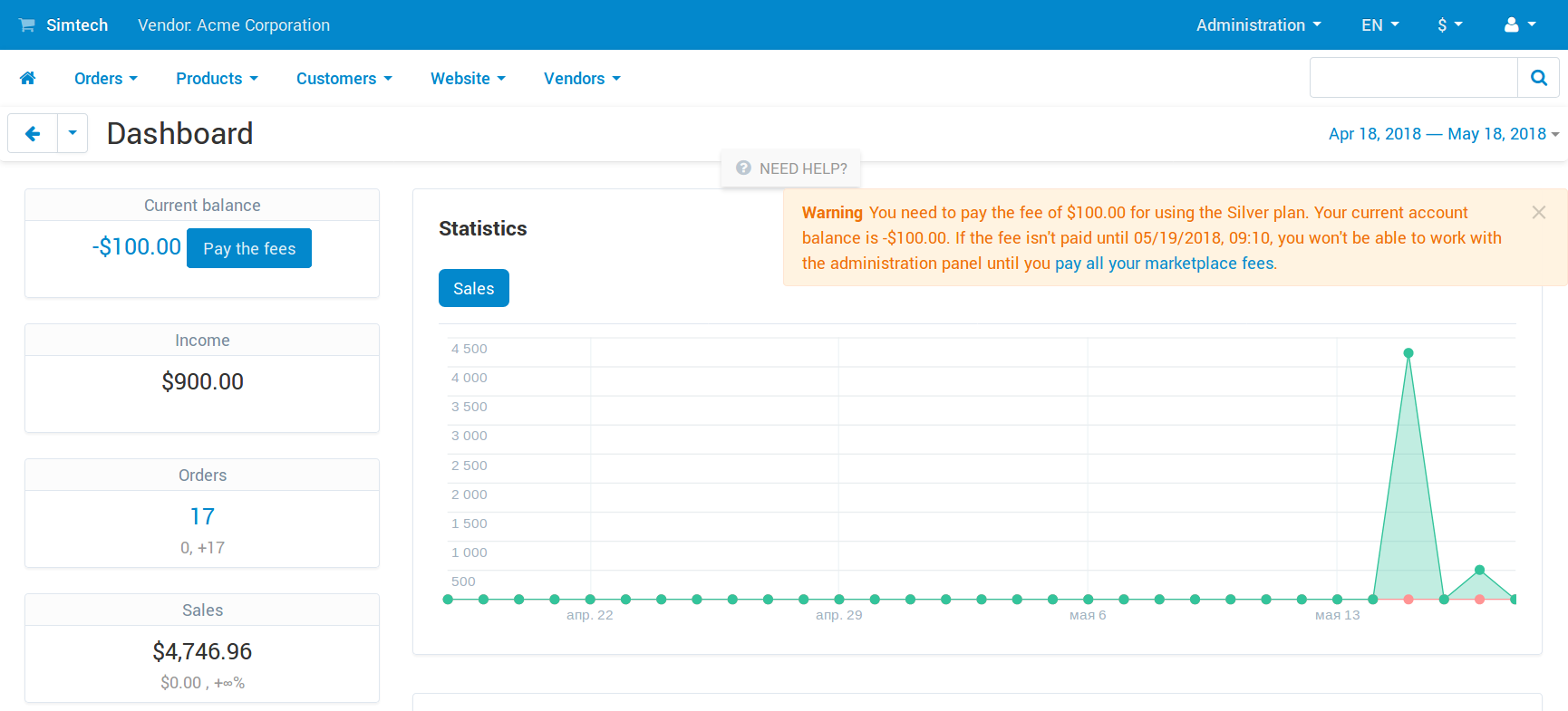Expand the Administration dropdown
The image size is (1568, 711).
(1258, 25)
